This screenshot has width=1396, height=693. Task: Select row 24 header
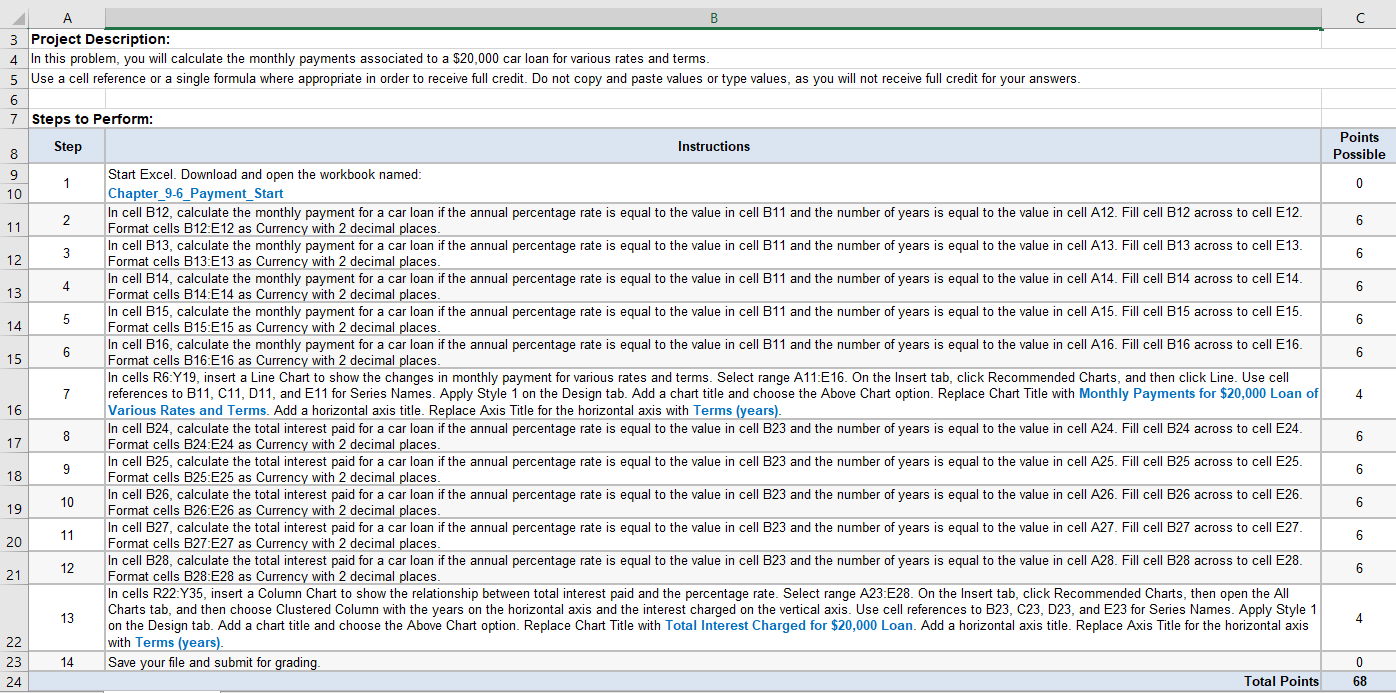point(14,680)
